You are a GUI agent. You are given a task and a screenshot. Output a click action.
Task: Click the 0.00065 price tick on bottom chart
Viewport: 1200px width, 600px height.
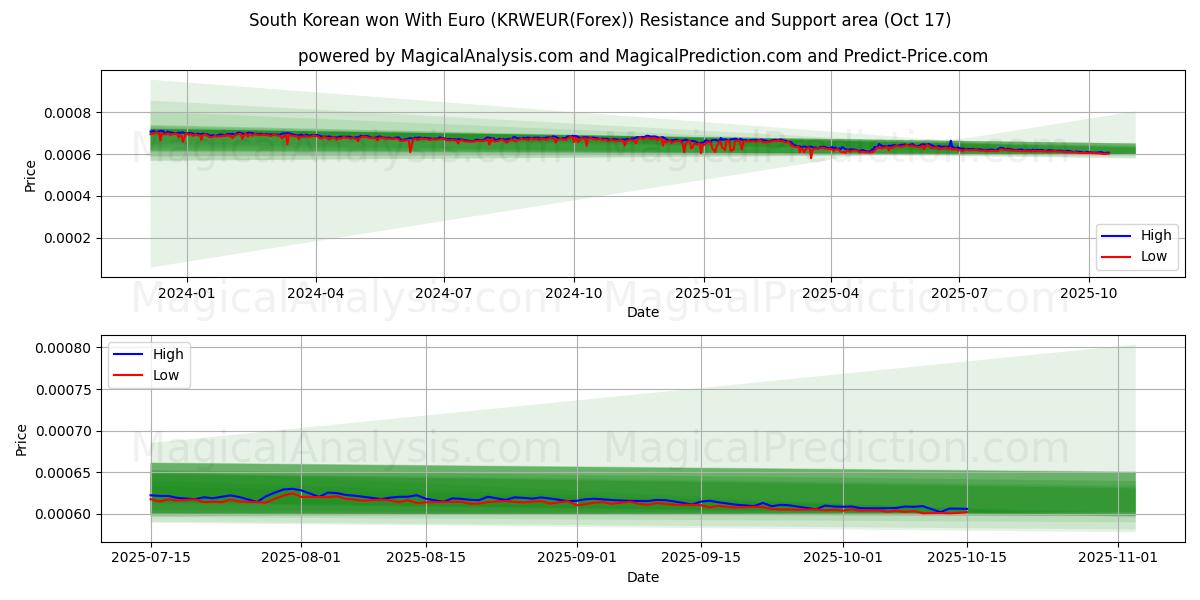pos(64,473)
